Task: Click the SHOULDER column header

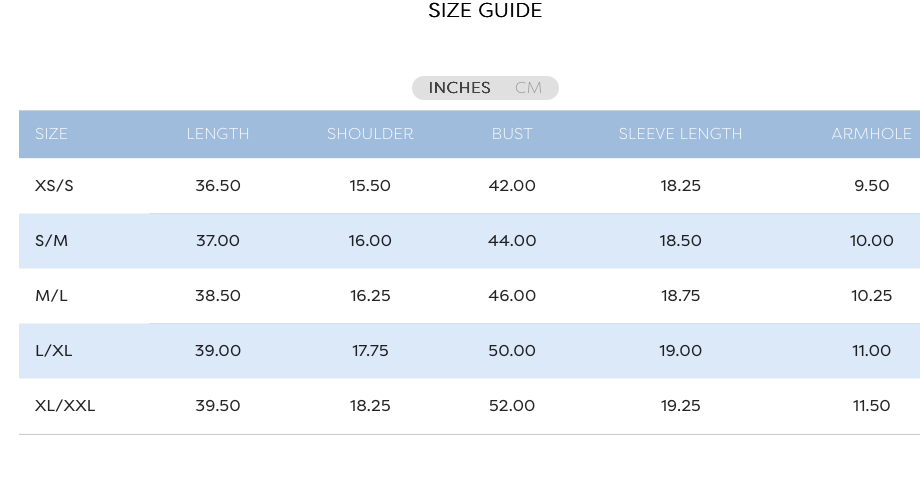Action: [x=370, y=134]
